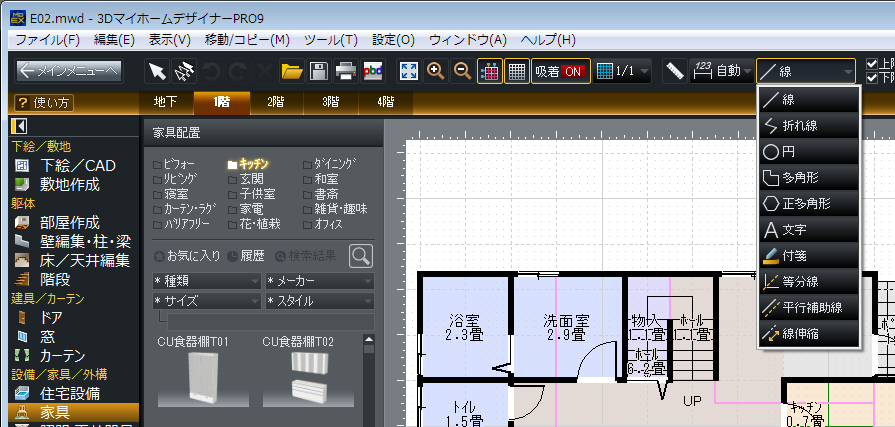895x427 pixels.
Task: Open the メーカー filter dropdown
Action: tap(318, 281)
